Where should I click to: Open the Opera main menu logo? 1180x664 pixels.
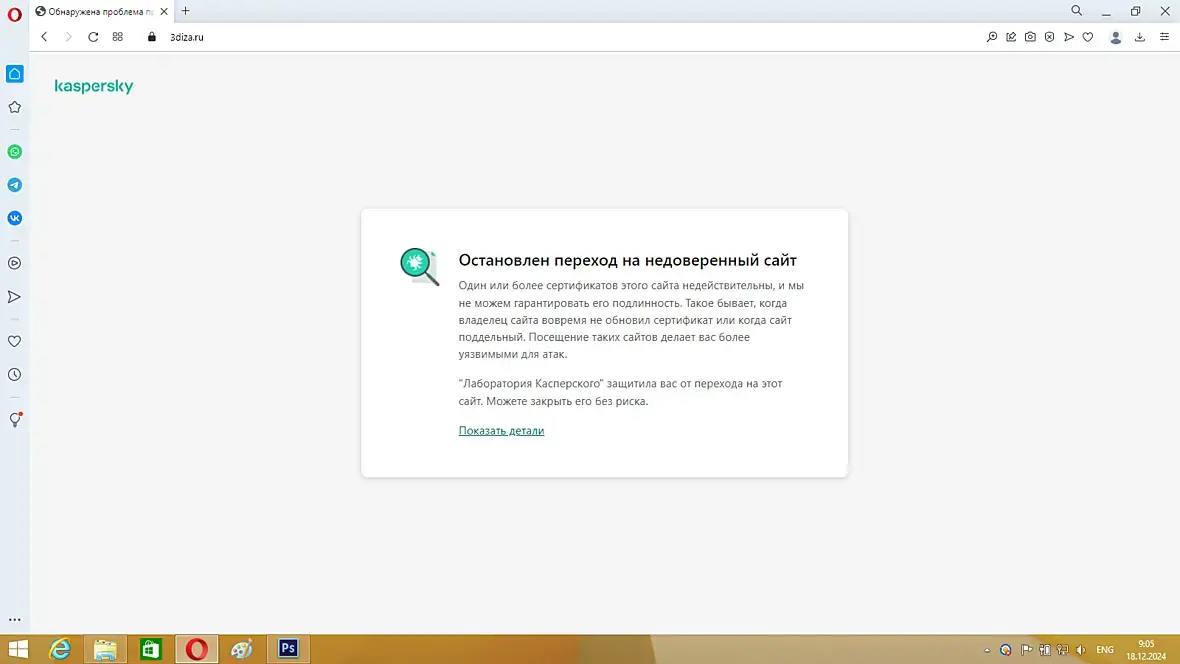[14, 15]
